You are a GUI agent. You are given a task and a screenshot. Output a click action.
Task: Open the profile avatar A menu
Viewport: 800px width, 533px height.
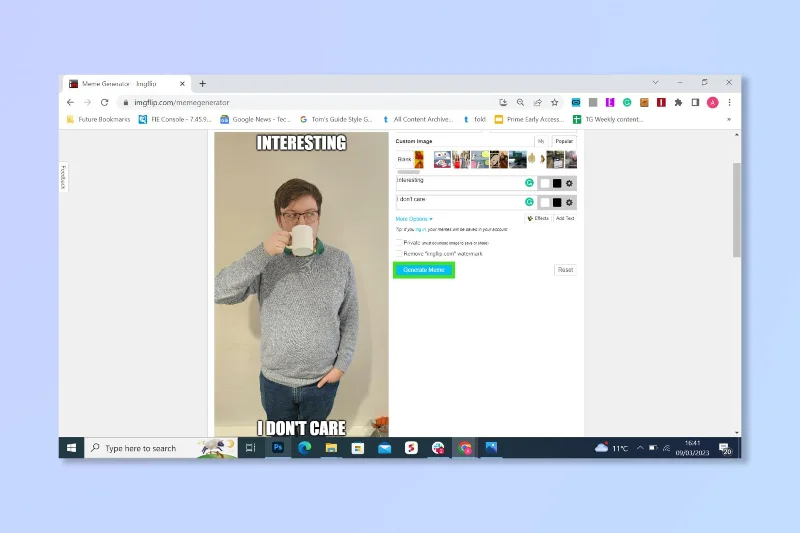pos(713,103)
